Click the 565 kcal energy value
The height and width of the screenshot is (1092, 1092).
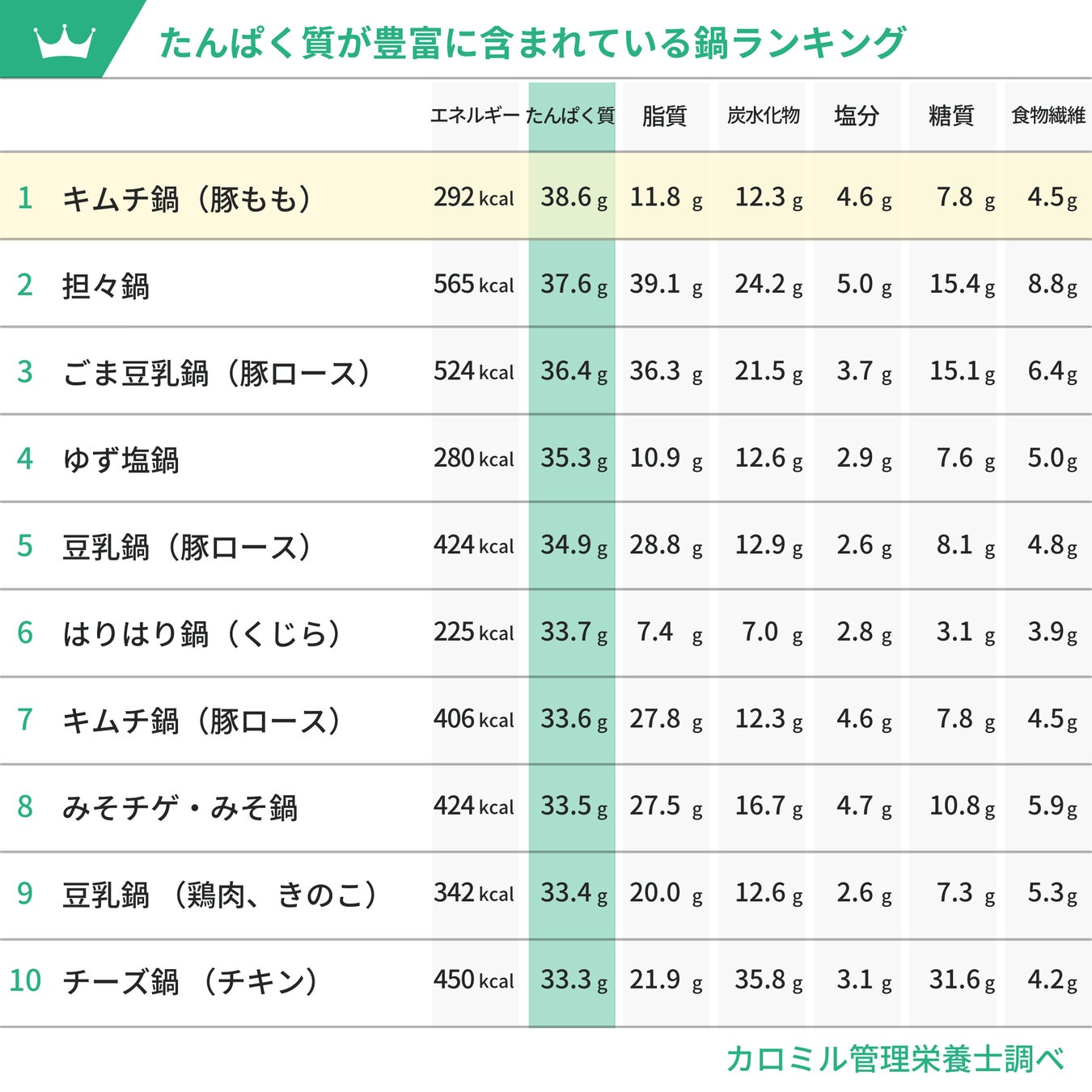[x=473, y=285]
